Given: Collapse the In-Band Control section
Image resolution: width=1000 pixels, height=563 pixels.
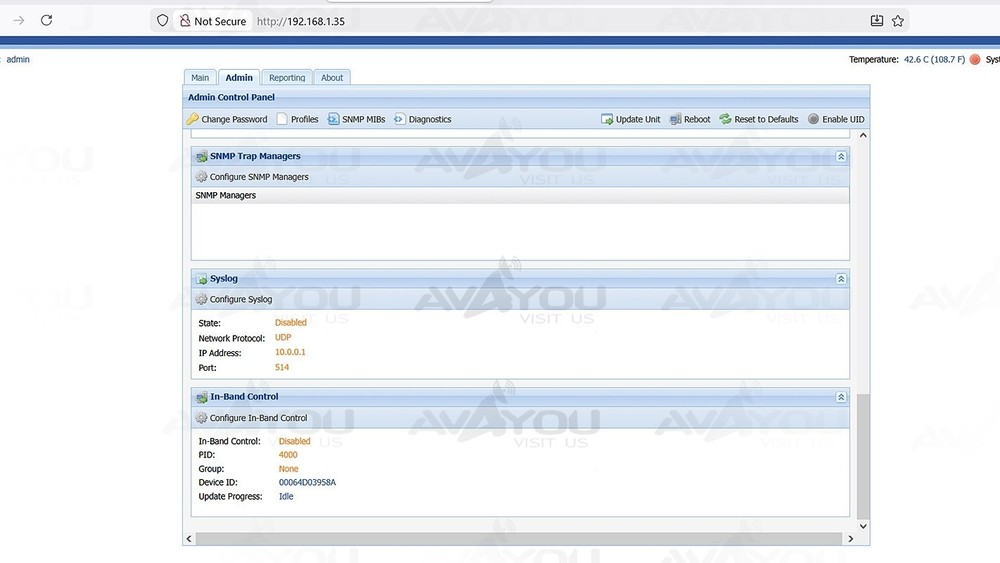Looking at the screenshot, I should 841,397.
